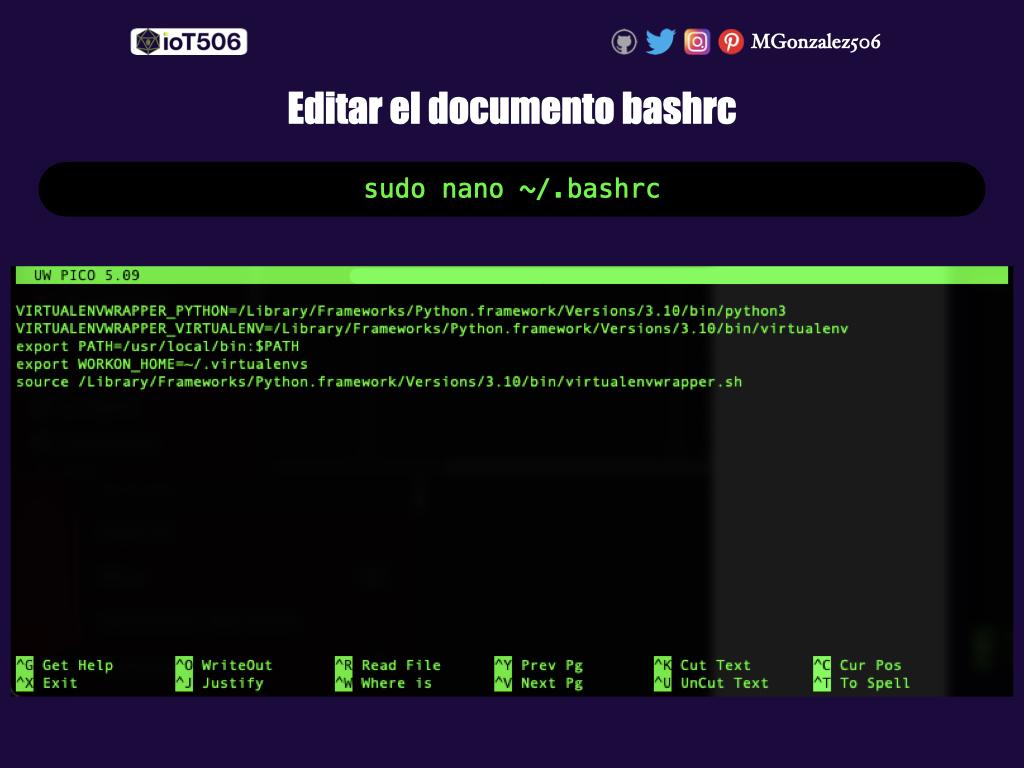Select the ^Y Prev Pg shortcut
Image resolution: width=1024 pixels, height=768 pixels.
tap(539, 665)
